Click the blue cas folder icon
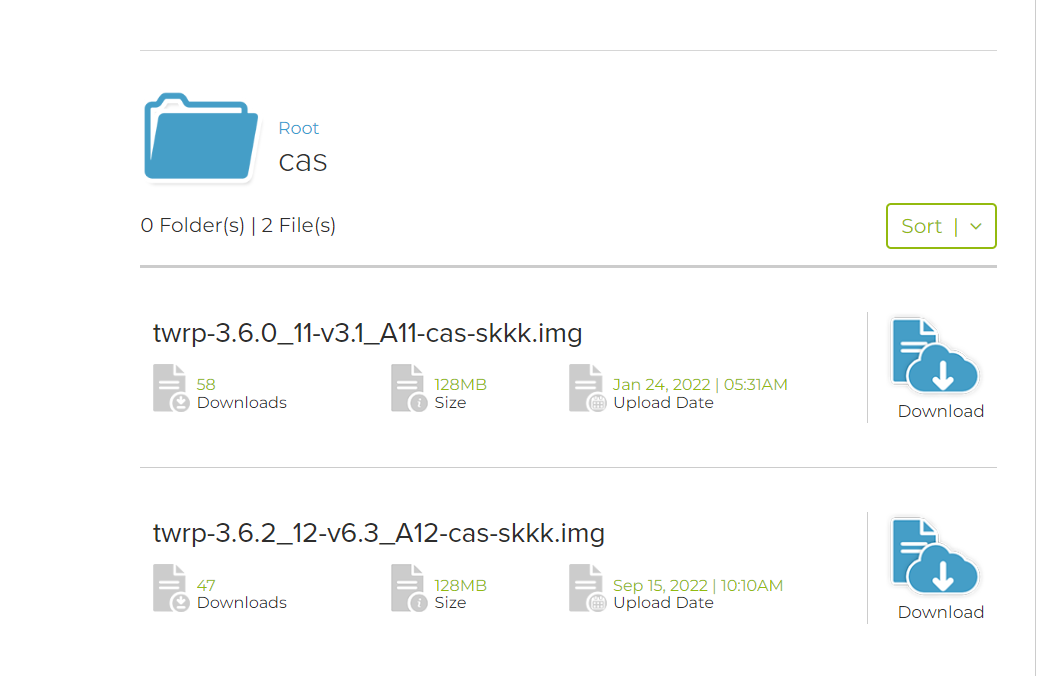 [201, 137]
